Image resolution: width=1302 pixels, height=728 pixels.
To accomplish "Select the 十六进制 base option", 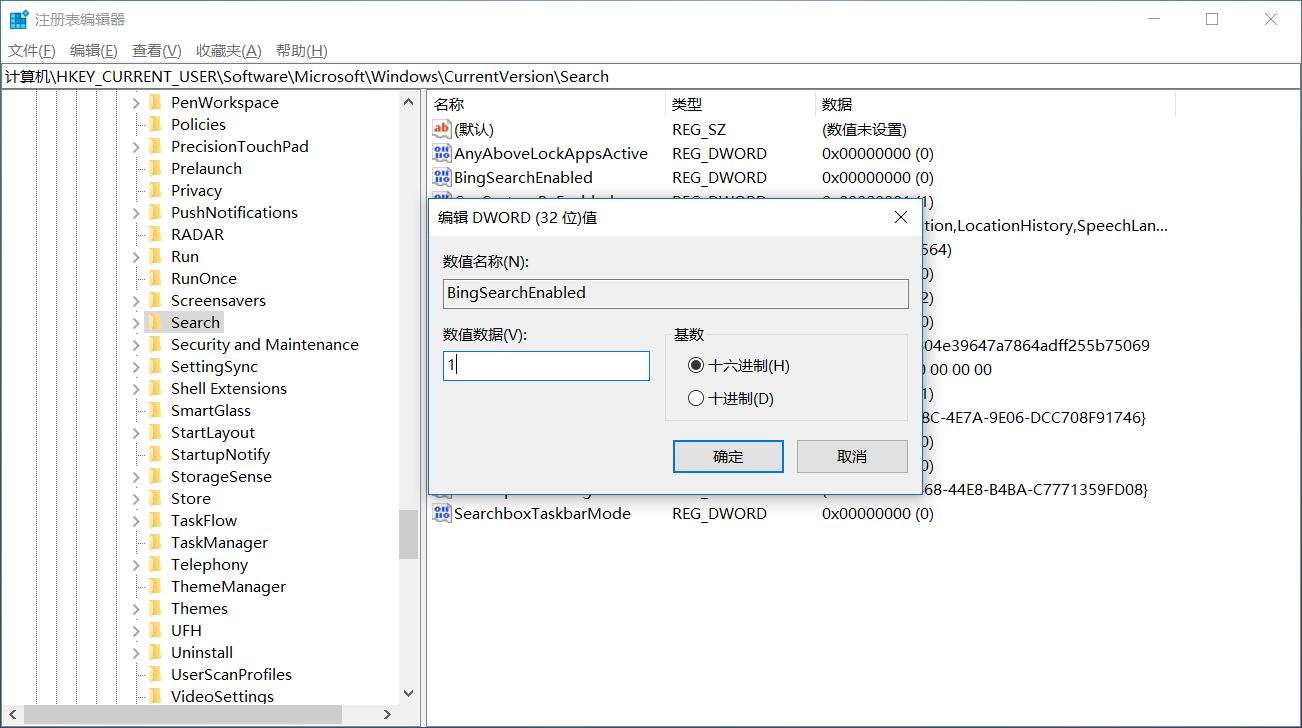I will (x=697, y=365).
